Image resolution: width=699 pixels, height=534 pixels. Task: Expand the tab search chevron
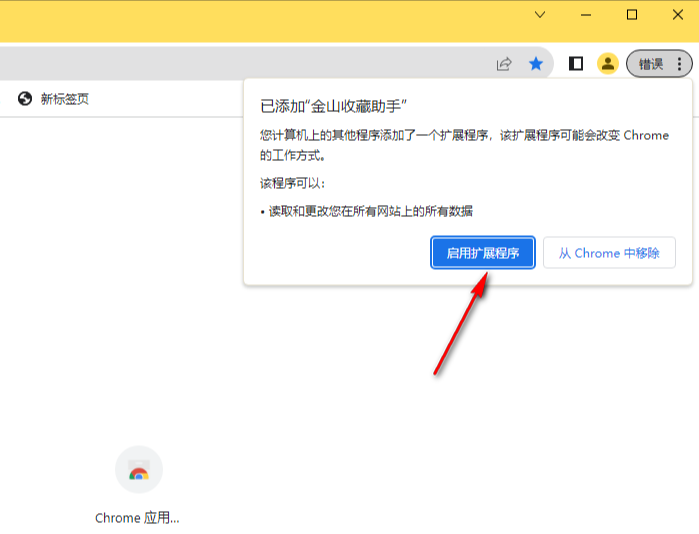[x=540, y=15]
